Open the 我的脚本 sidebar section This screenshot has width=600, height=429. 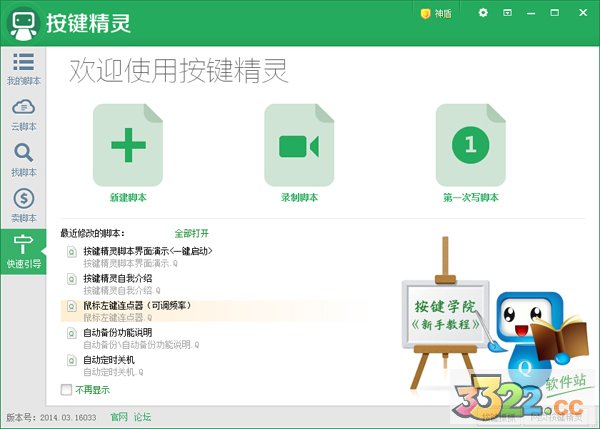tap(23, 69)
